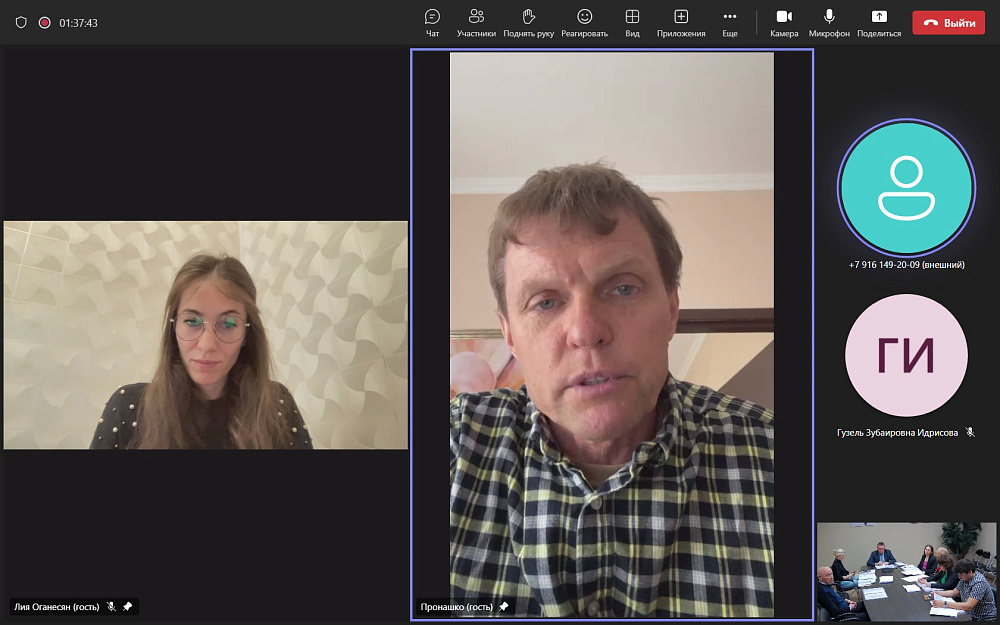The height and width of the screenshot is (625, 1000).
Task: Click muted mic icon by Гузель Зубаировна Идрисова
Action: (x=970, y=433)
